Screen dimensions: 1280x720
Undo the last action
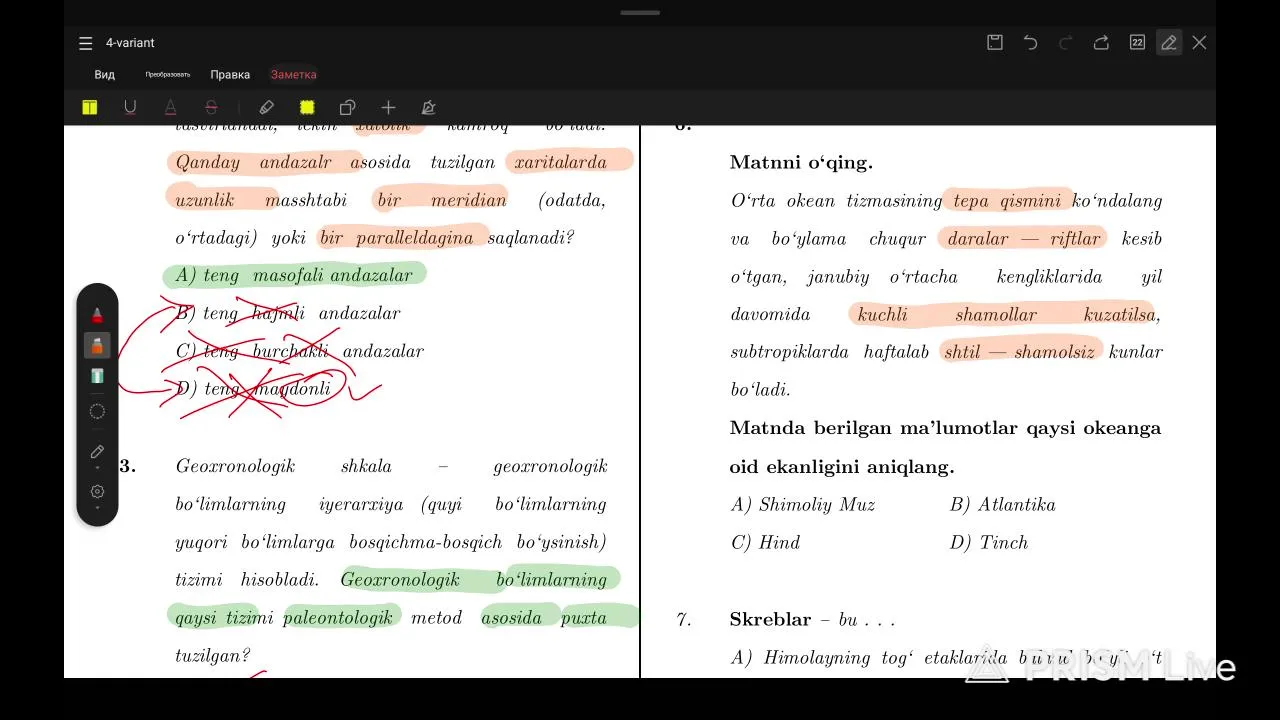point(1030,42)
